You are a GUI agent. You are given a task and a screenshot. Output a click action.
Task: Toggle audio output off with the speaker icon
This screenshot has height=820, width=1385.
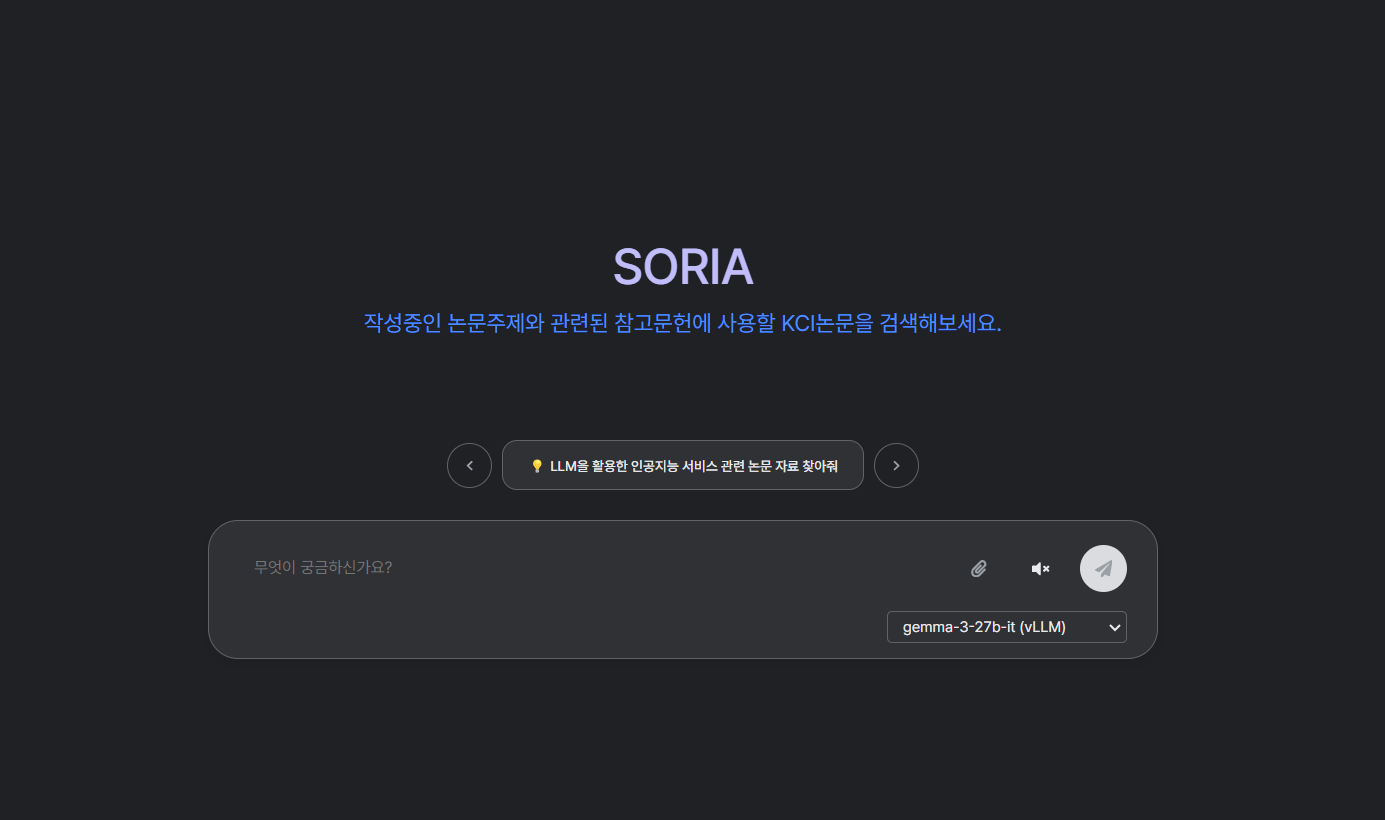pyautogui.click(x=1040, y=568)
